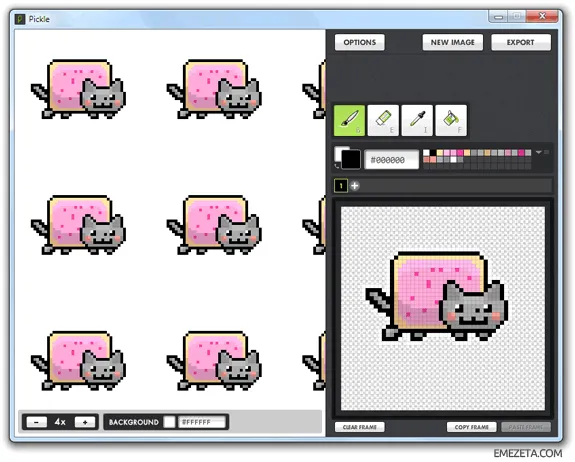The image size is (575, 462).
Task: Pick the salmon swatch at the palette's second-row start
Action: point(426,160)
